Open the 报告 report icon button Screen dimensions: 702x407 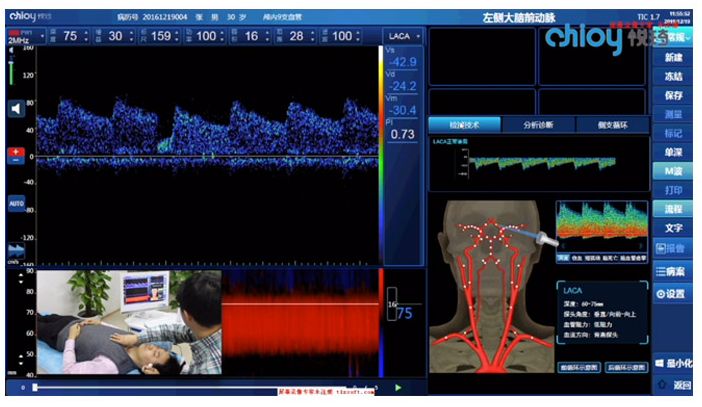pyautogui.click(x=671, y=247)
